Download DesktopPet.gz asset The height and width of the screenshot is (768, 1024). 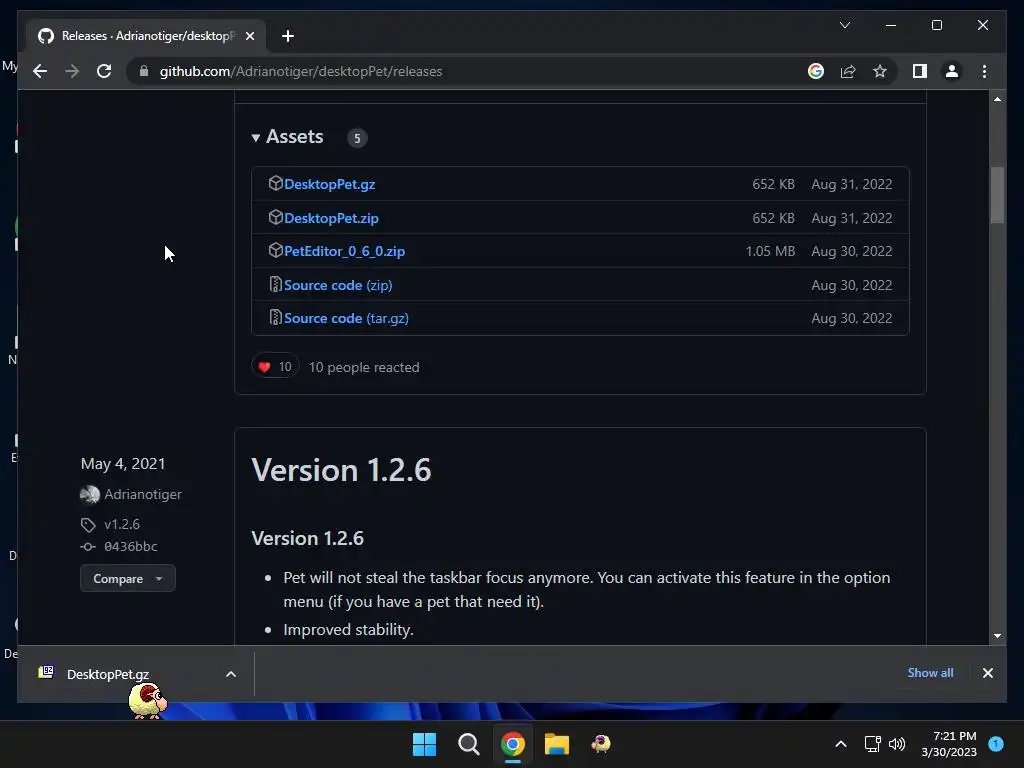click(x=329, y=184)
